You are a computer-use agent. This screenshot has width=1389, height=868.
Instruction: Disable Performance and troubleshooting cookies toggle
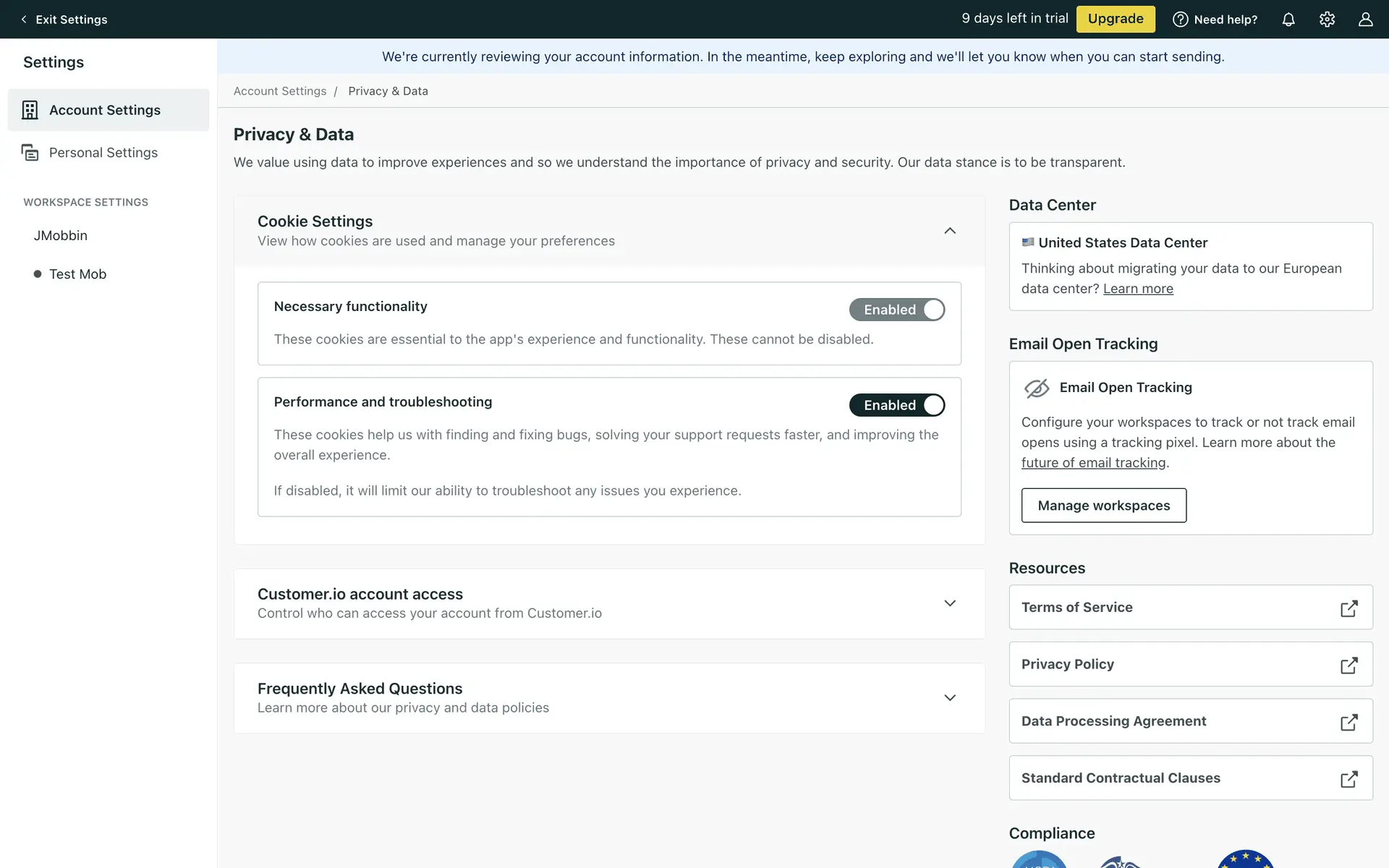[897, 405]
